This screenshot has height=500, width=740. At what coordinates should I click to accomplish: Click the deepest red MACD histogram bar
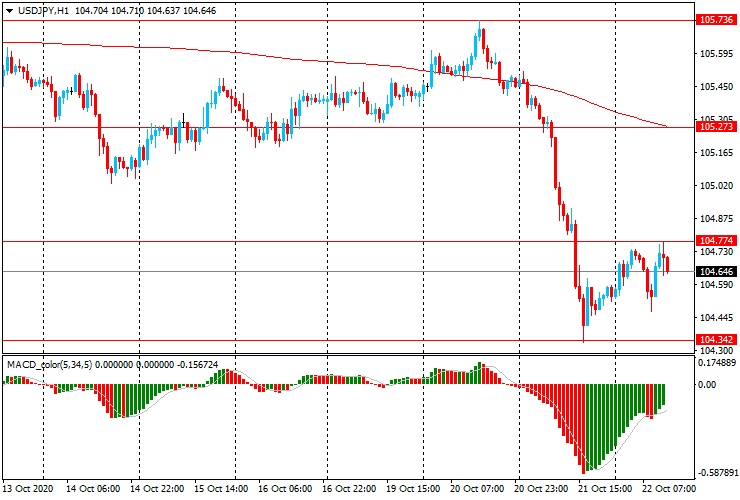pyautogui.click(x=583, y=429)
